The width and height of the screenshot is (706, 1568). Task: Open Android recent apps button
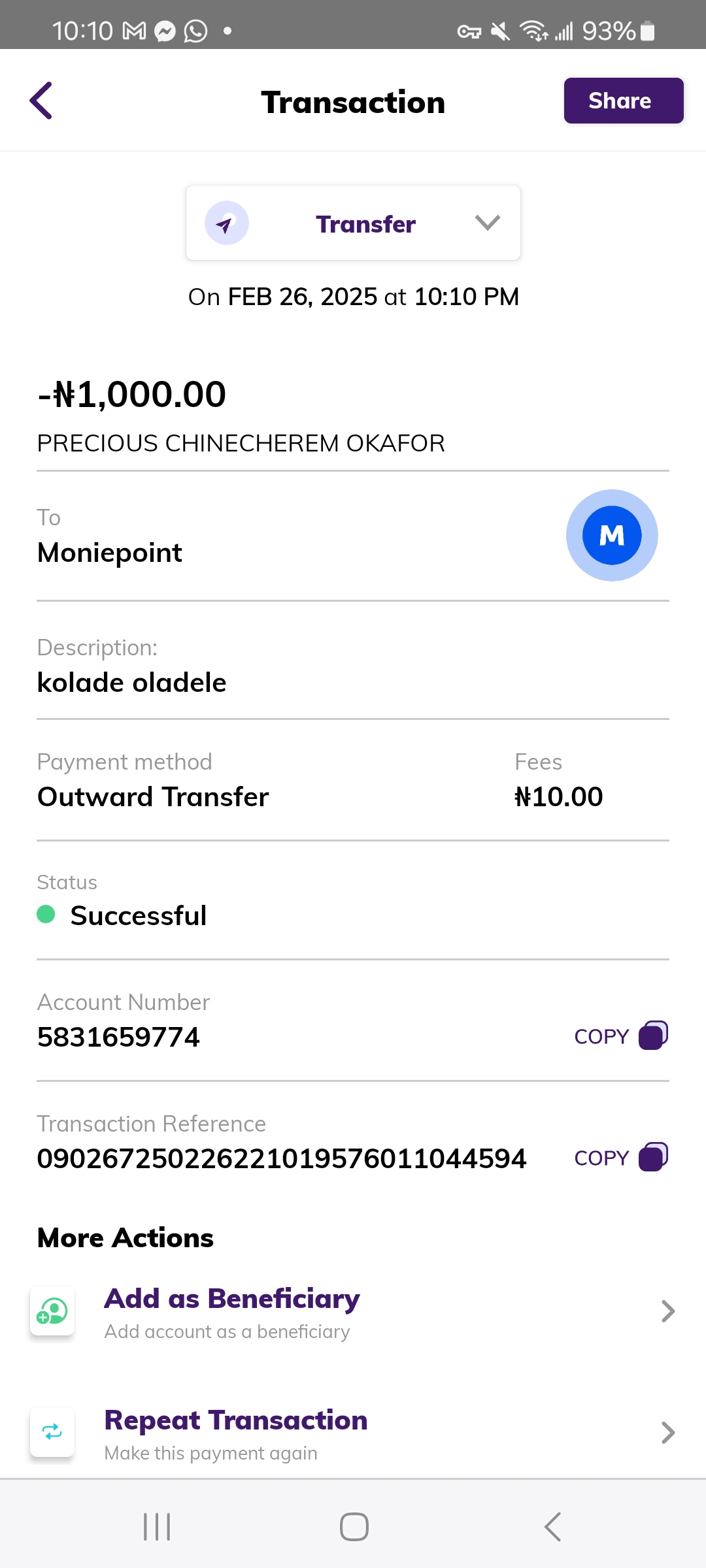(157, 1527)
